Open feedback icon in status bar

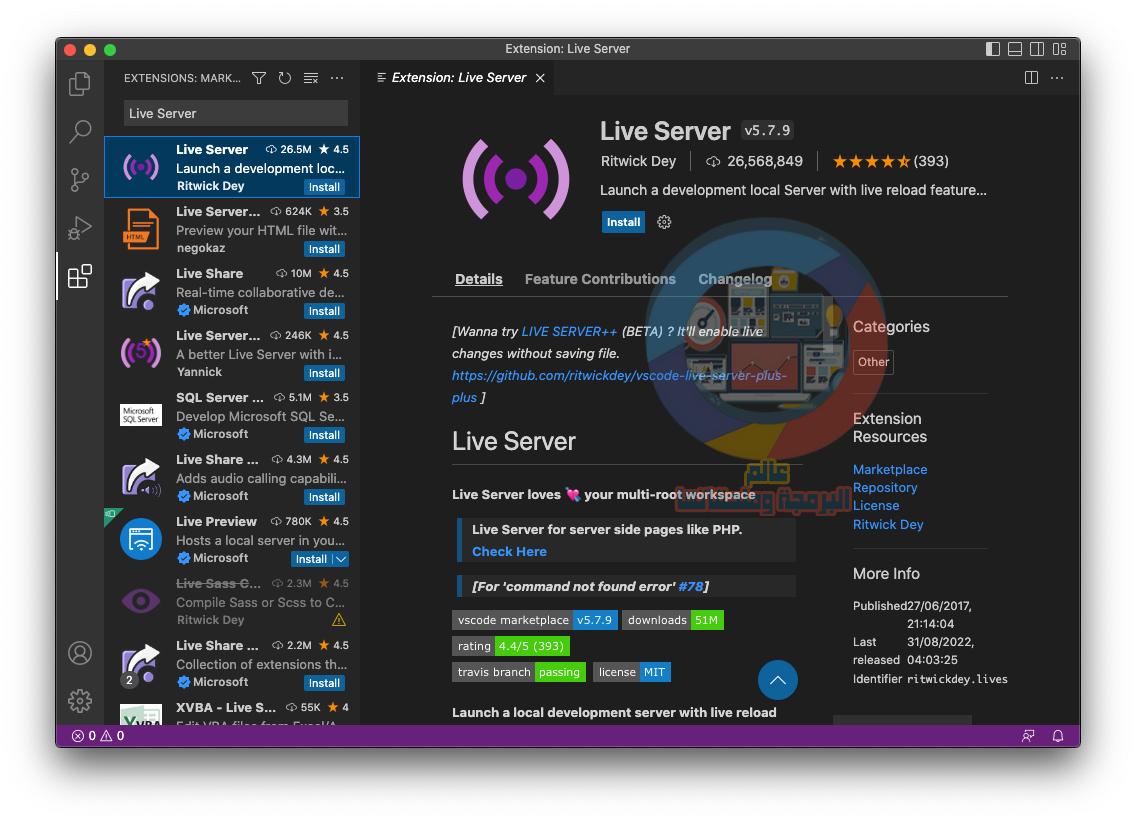click(x=1028, y=735)
